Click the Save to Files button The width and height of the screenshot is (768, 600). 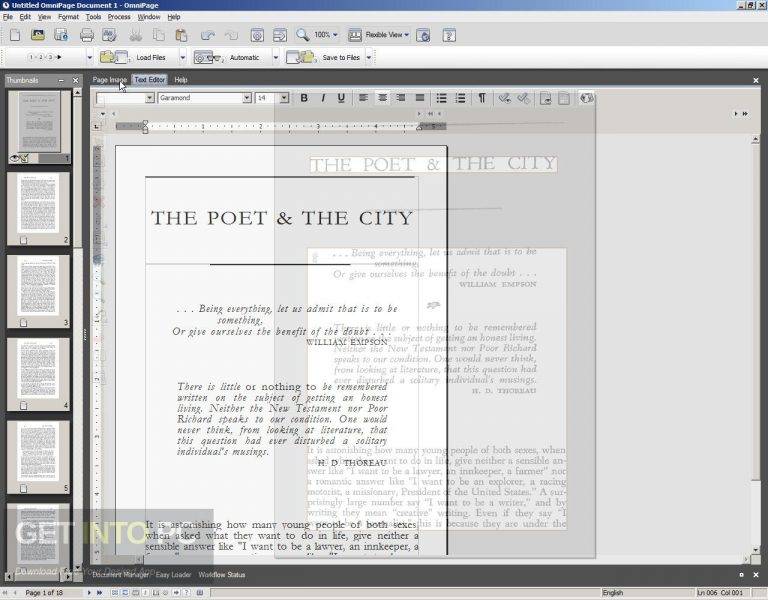tap(324, 57)
